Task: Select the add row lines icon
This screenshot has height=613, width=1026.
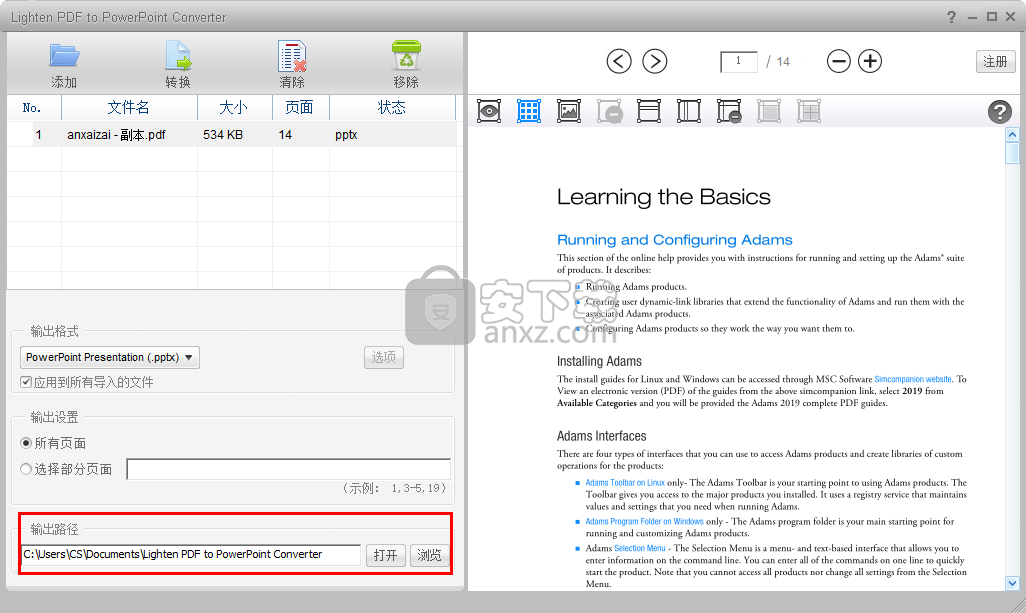Action: (648, 111)
